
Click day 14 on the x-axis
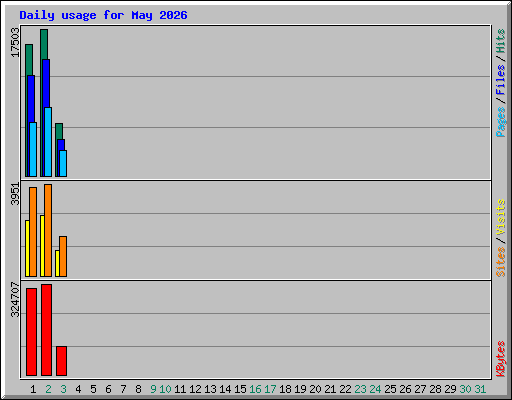[225, 389]
